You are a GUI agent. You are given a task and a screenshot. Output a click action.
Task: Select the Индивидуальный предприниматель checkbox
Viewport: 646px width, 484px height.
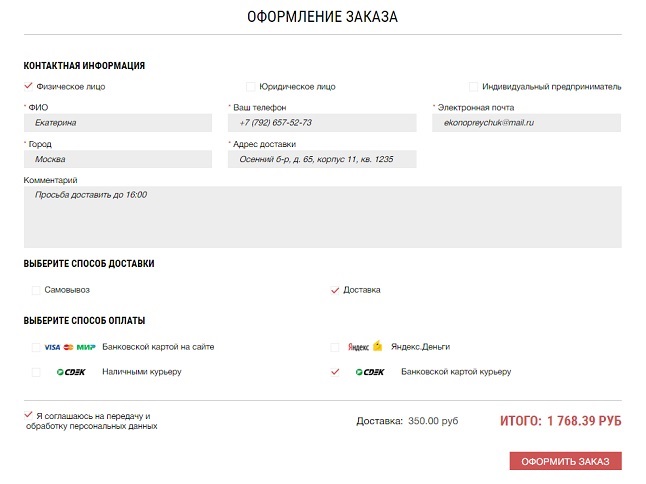(473, 87)
